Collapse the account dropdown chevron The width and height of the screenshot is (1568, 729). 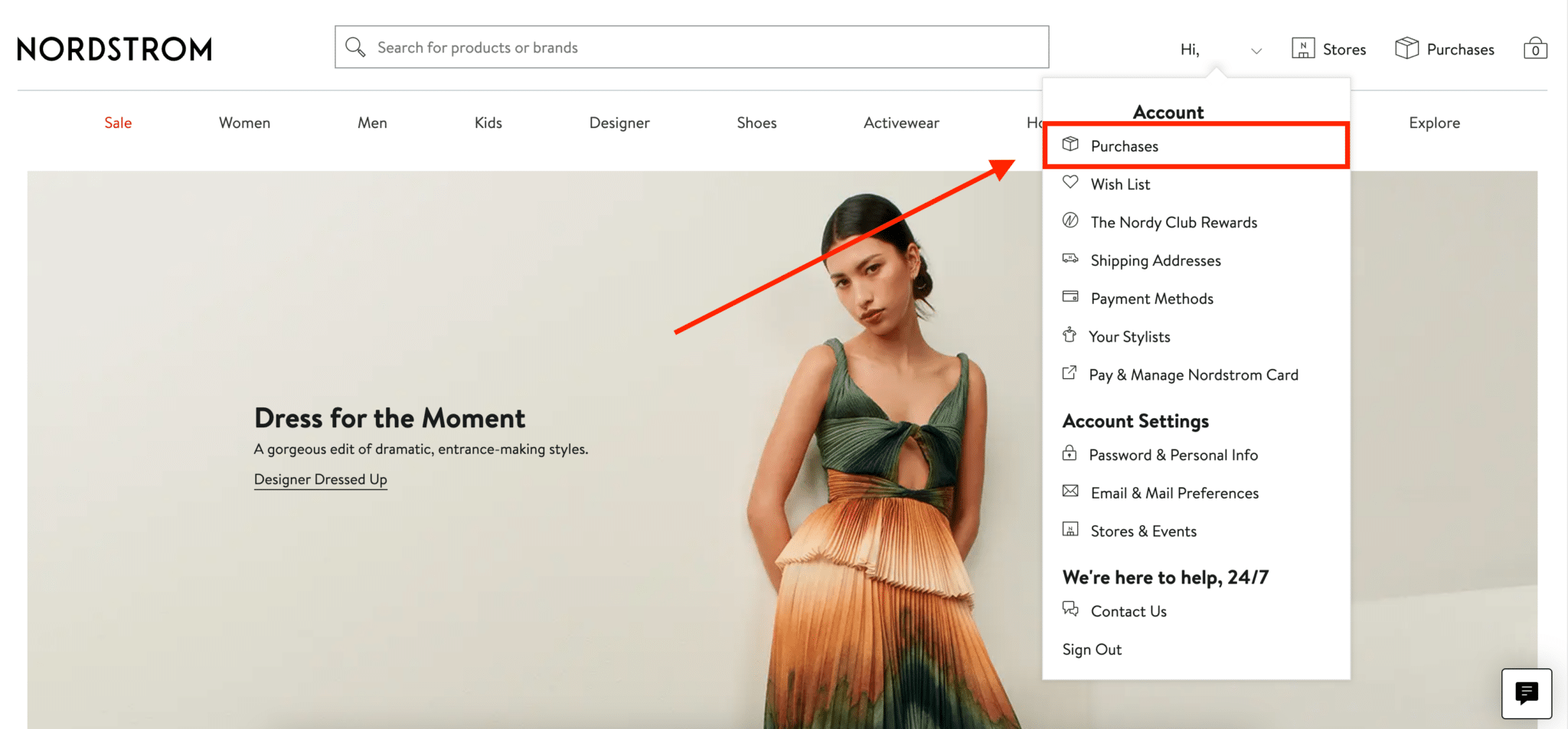coord(1256,51)
